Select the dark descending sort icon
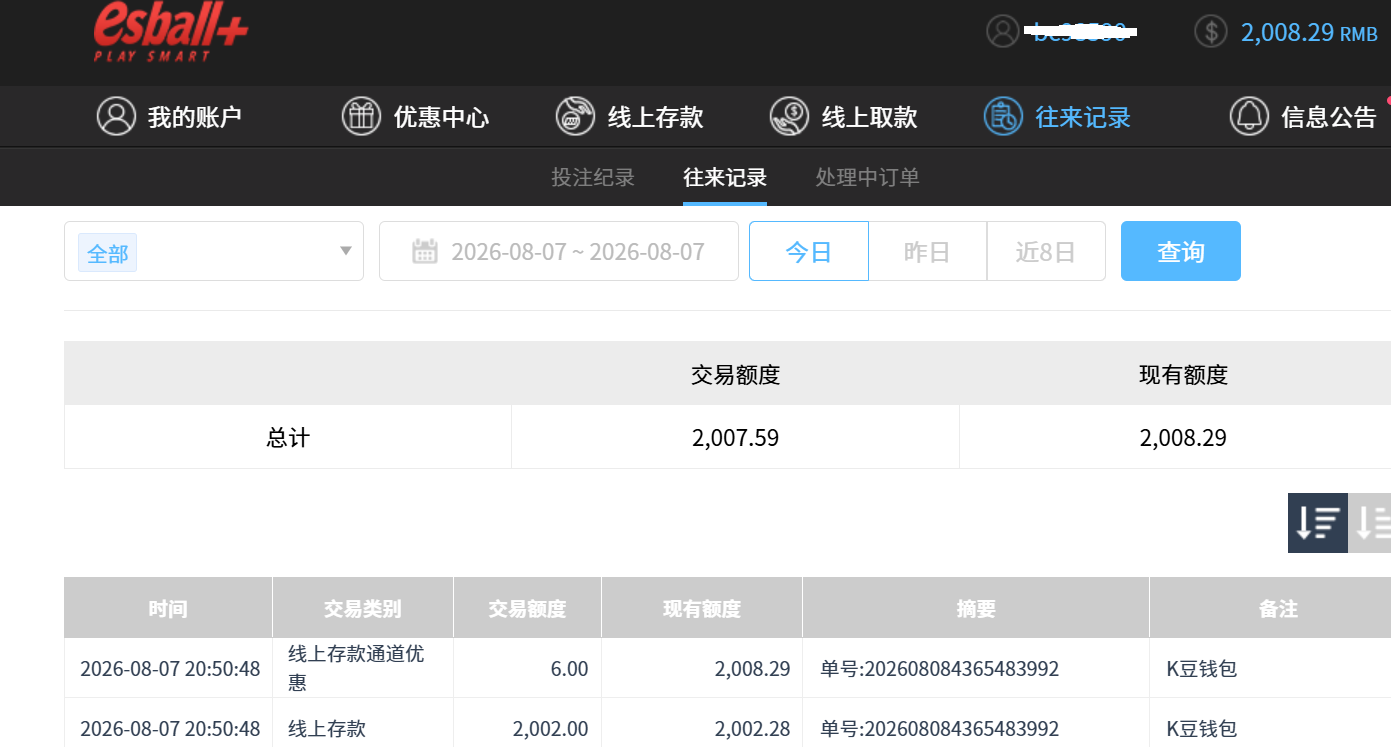The image size is (1391, 747). point(1318,523)
